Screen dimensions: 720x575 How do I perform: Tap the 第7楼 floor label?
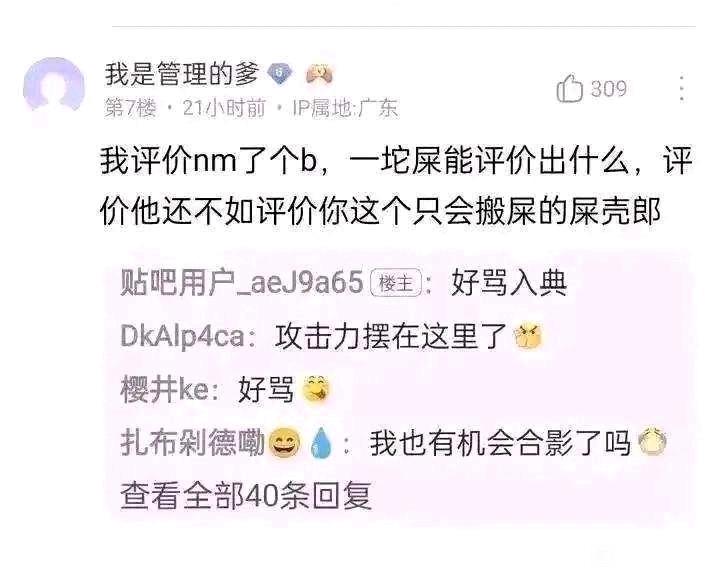130,109
